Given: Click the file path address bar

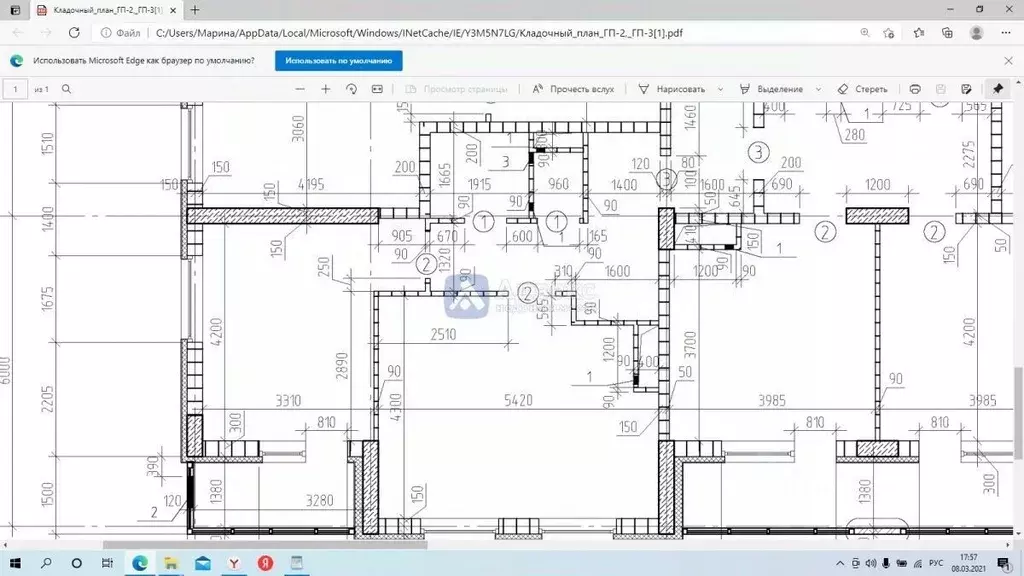Looking at the screenshot, I should point(418,33).
